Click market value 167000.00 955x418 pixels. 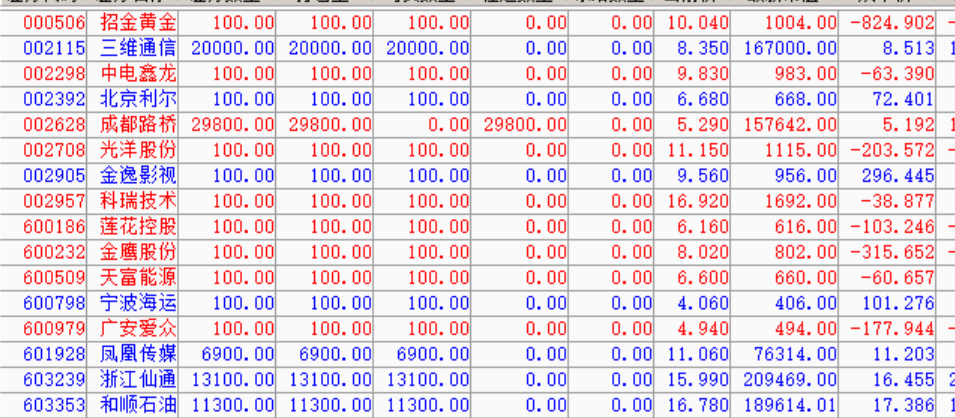791,48
